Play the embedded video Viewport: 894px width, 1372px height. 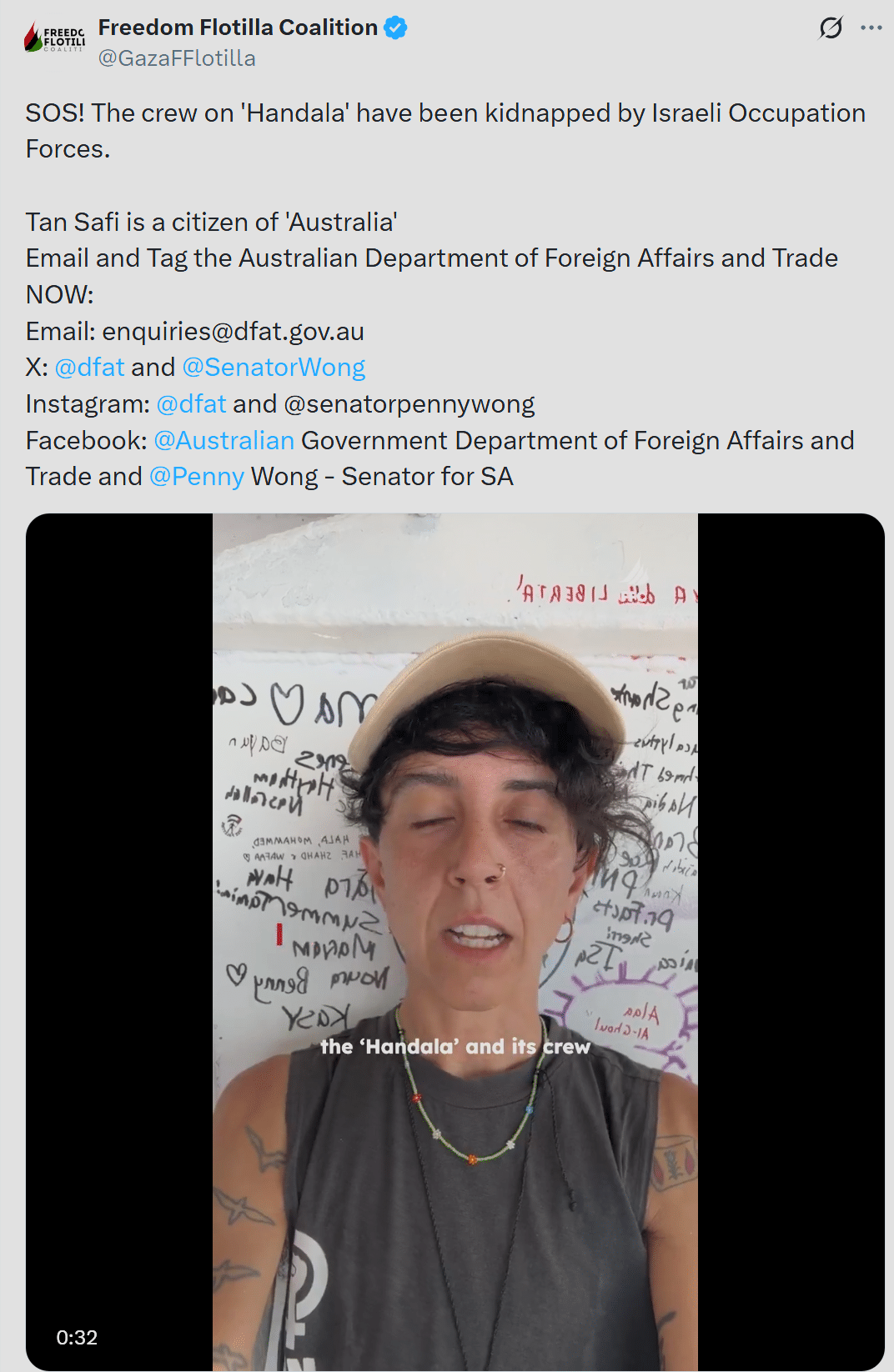point(455,942)
